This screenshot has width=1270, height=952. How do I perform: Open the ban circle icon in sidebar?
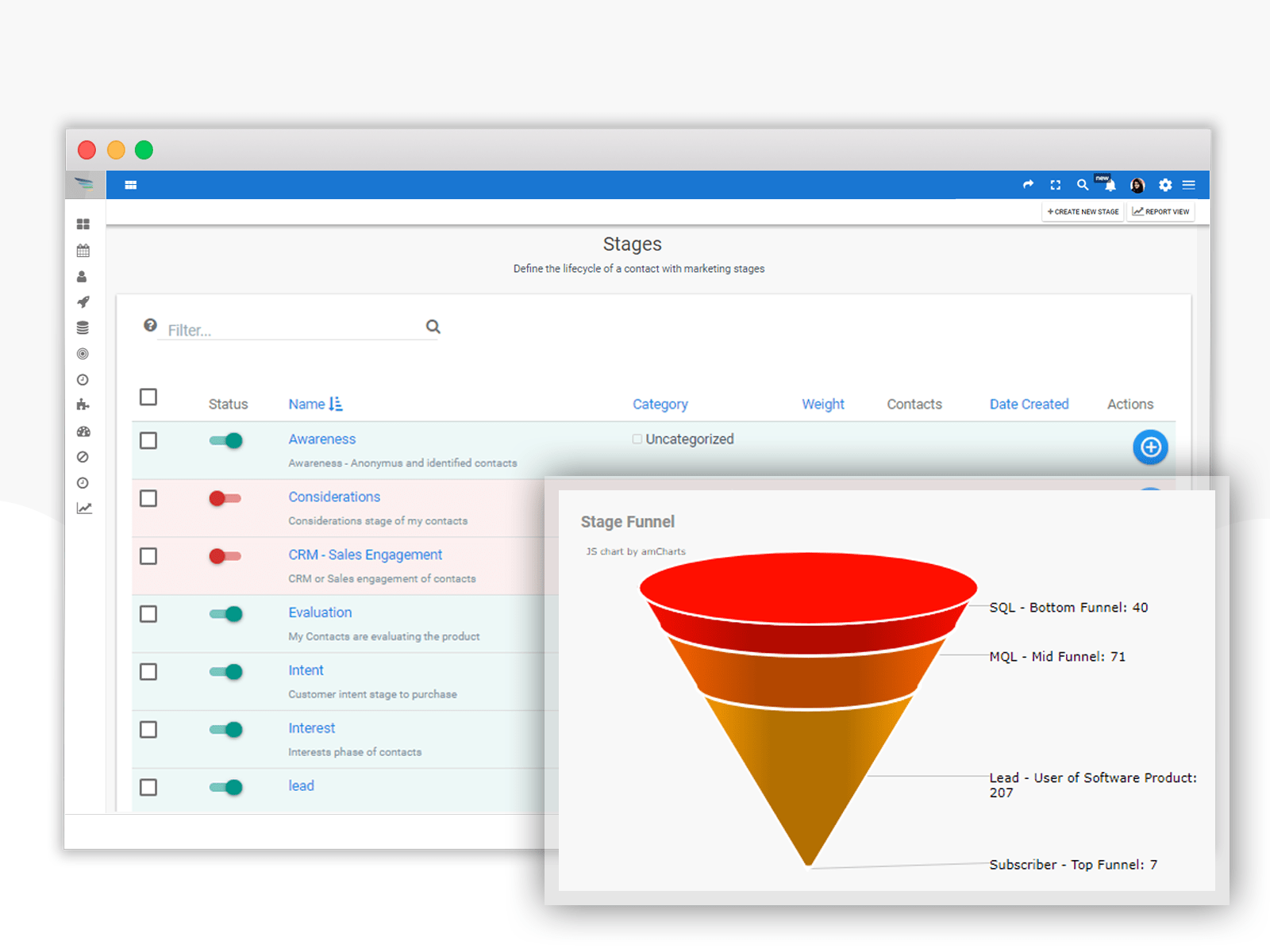click(83, 457)
